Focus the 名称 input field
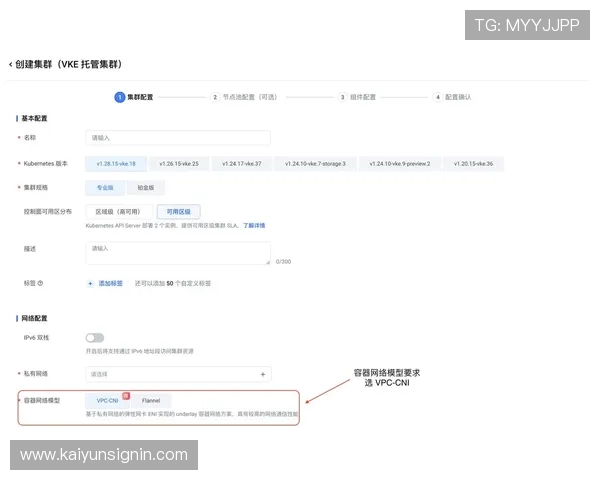The height and width of the screenshot is (480, 600). [178, 138]
